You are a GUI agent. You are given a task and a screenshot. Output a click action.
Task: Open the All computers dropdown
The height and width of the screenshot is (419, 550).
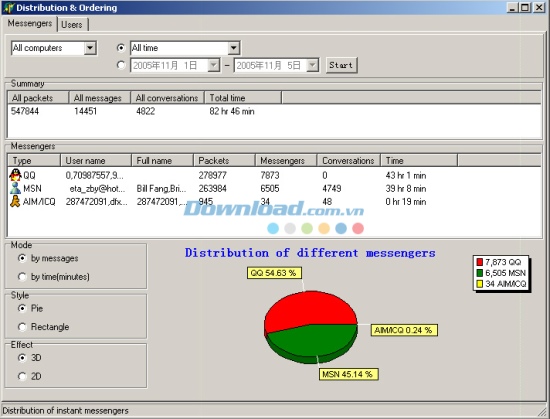[90, 48]
